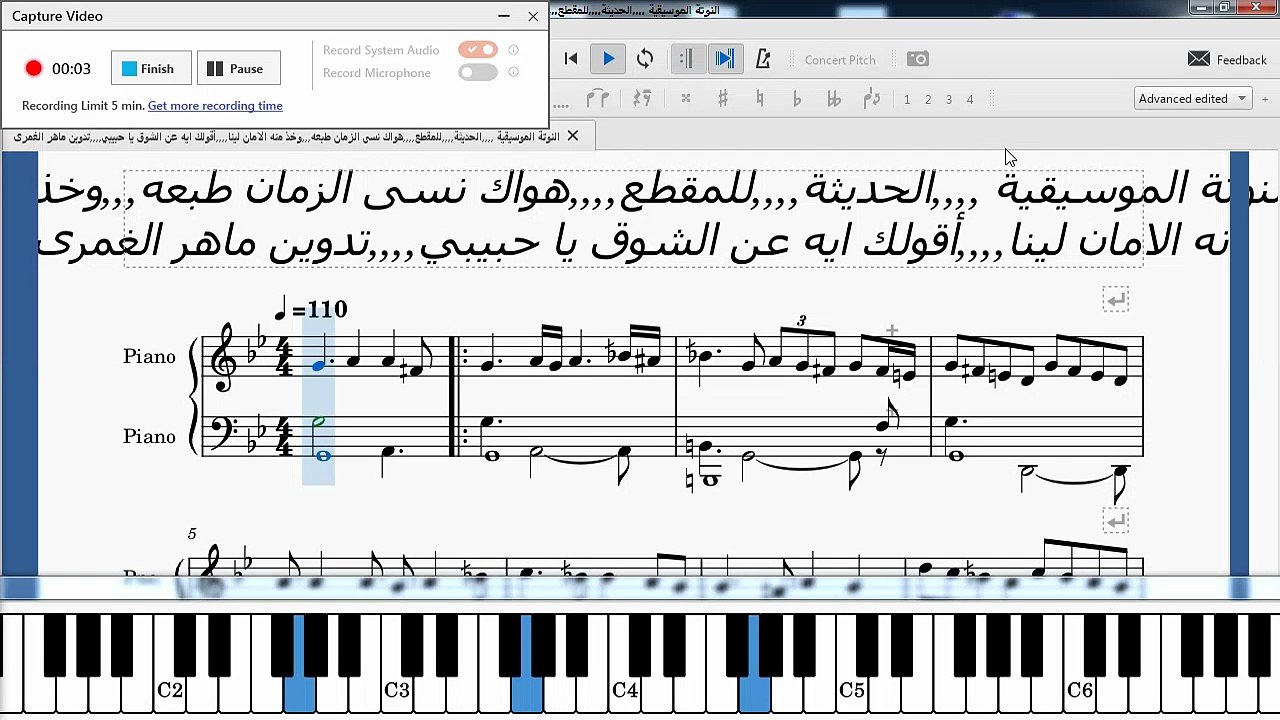Select the highlighted blue treble note
Viewport: 1280px width, 720px height.
[x=318, y=365]
